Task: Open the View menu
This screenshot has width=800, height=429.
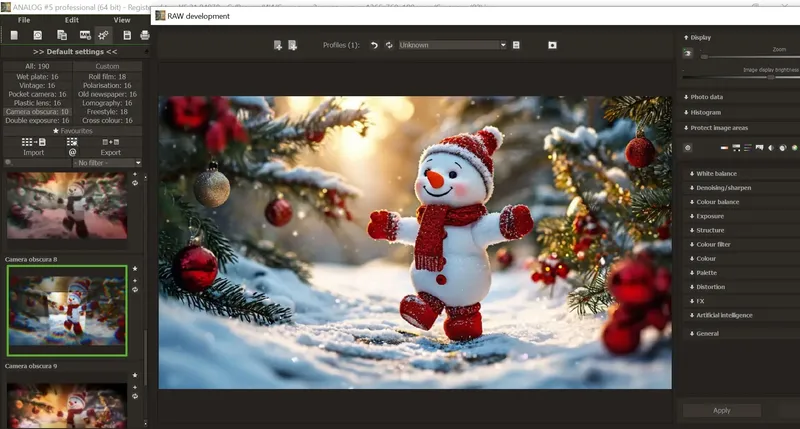Action: tap(121, 20)
